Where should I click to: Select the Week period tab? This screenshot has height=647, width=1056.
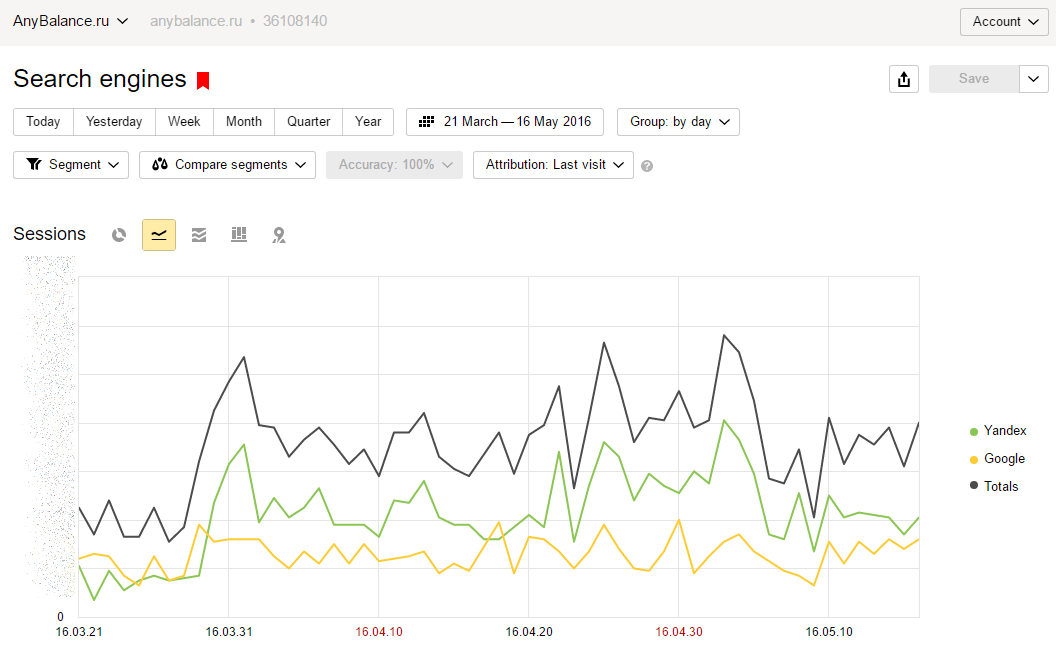click(184, 122)
